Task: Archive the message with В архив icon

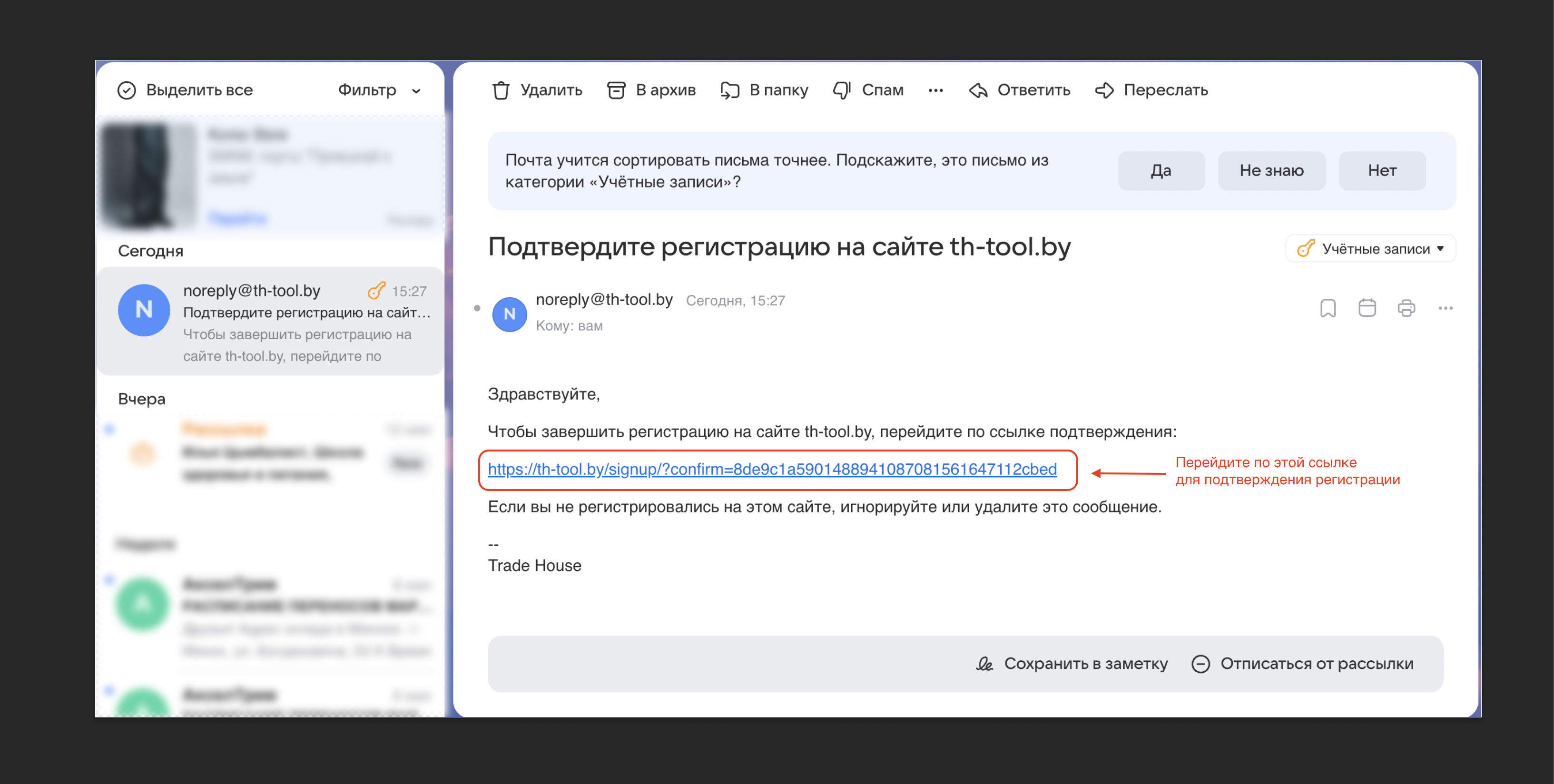Action: (x=616, y=90)
